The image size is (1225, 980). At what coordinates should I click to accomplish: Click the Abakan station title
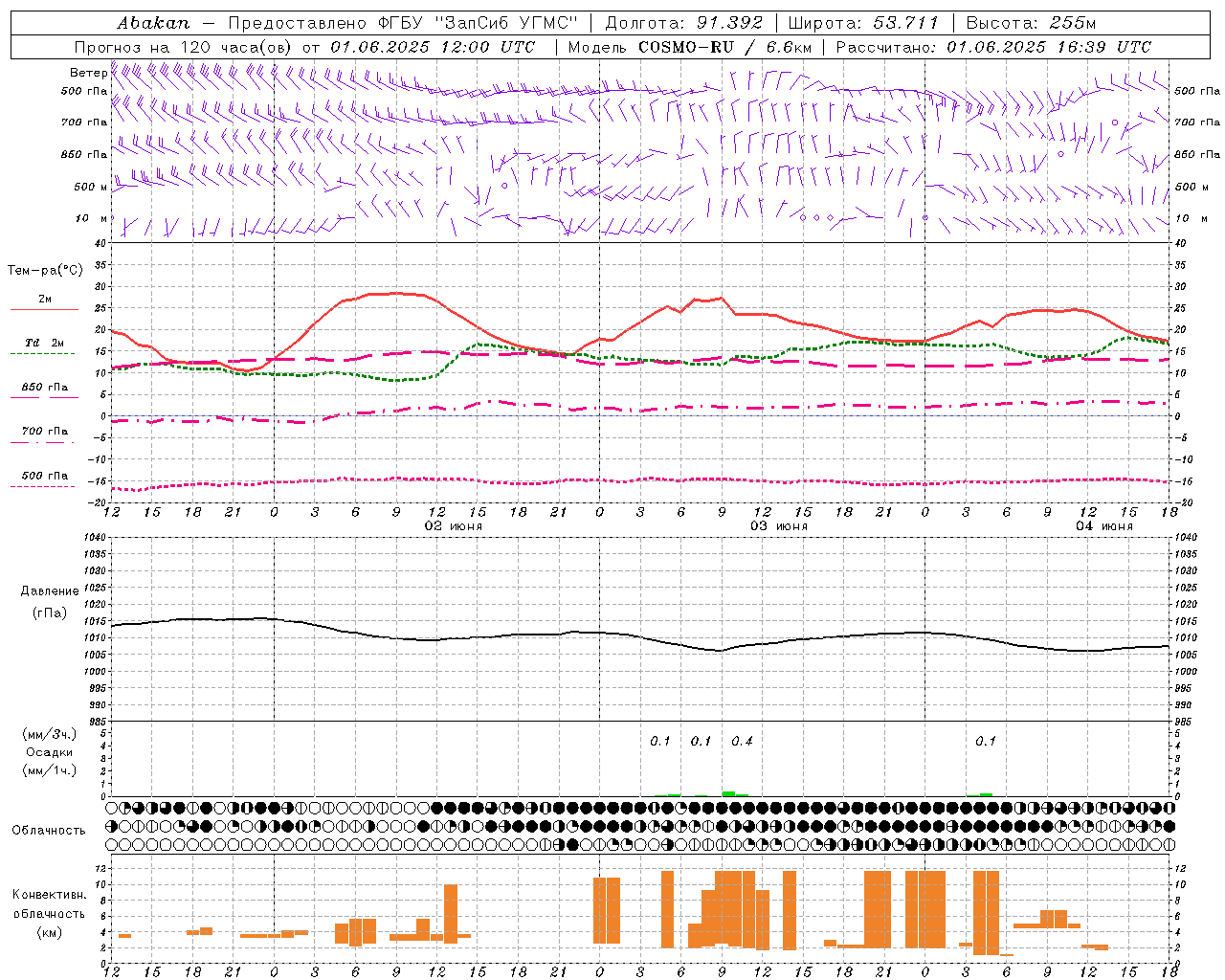point(153,23)
